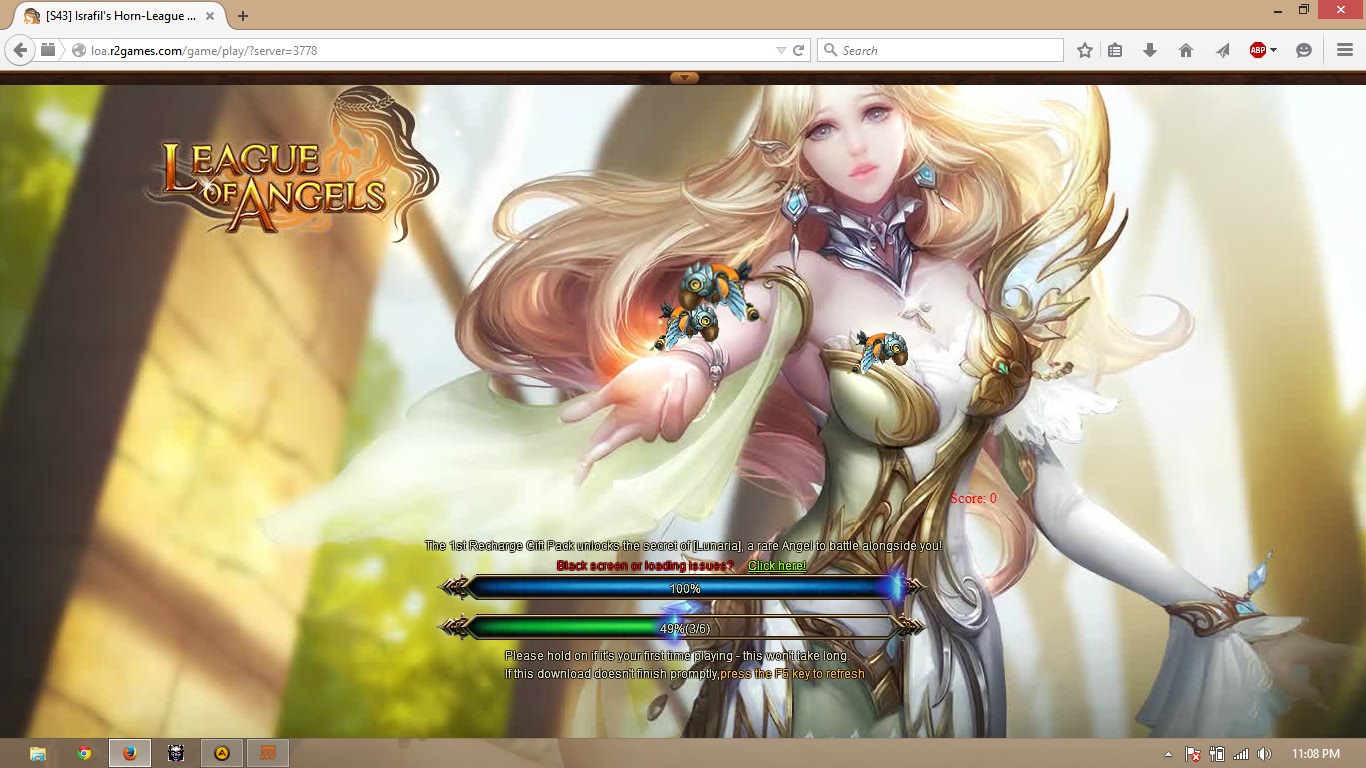This screenshot has height=768, width=1366.
Task: Click the volume speaker tray icon
Action: (1265, 754)
